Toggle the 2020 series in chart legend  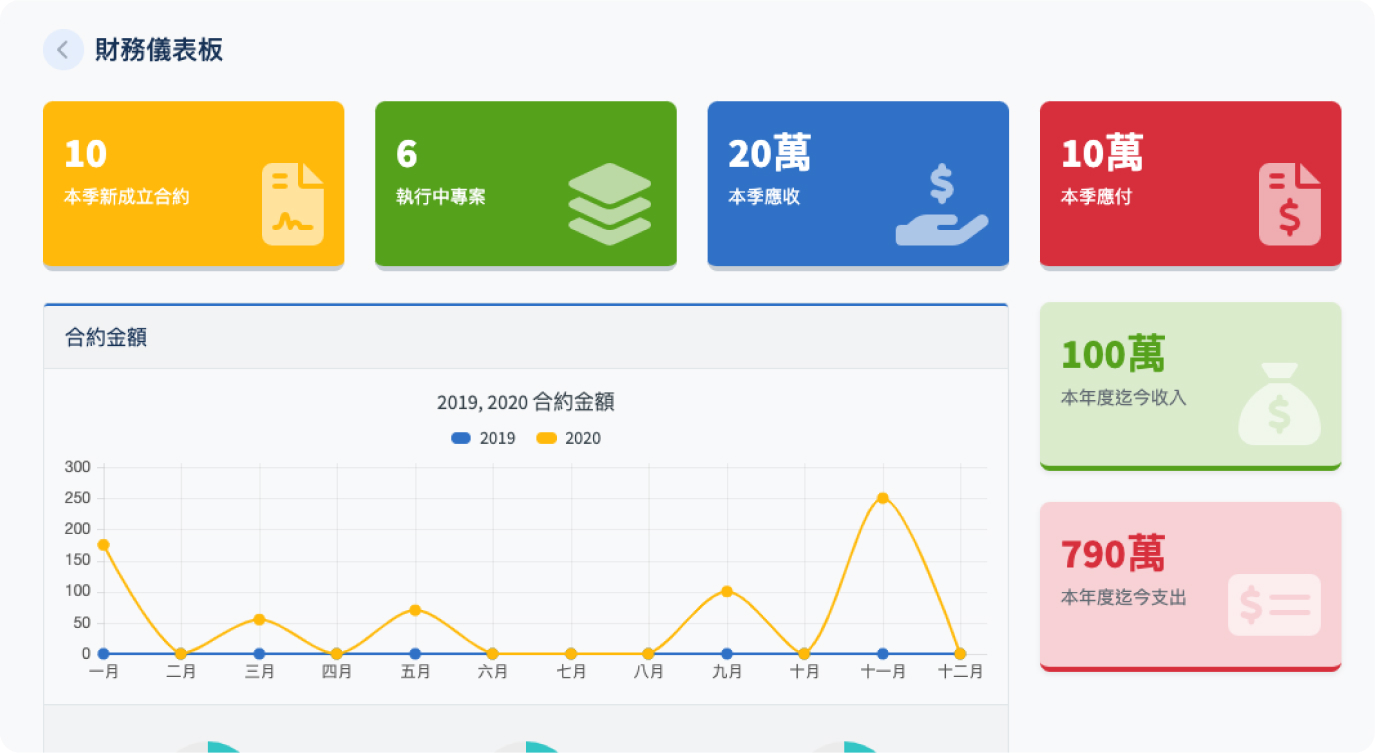point(568,438)
